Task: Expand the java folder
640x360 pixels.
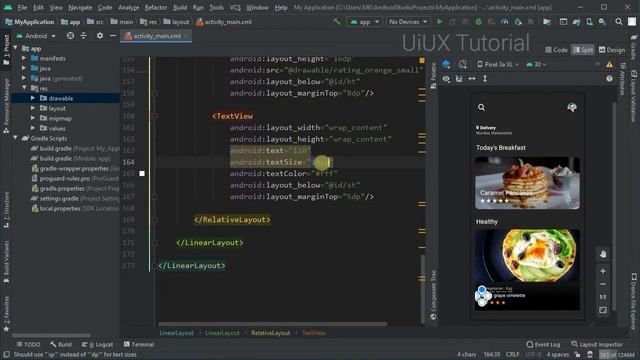Action: click(x=24, y=68)
